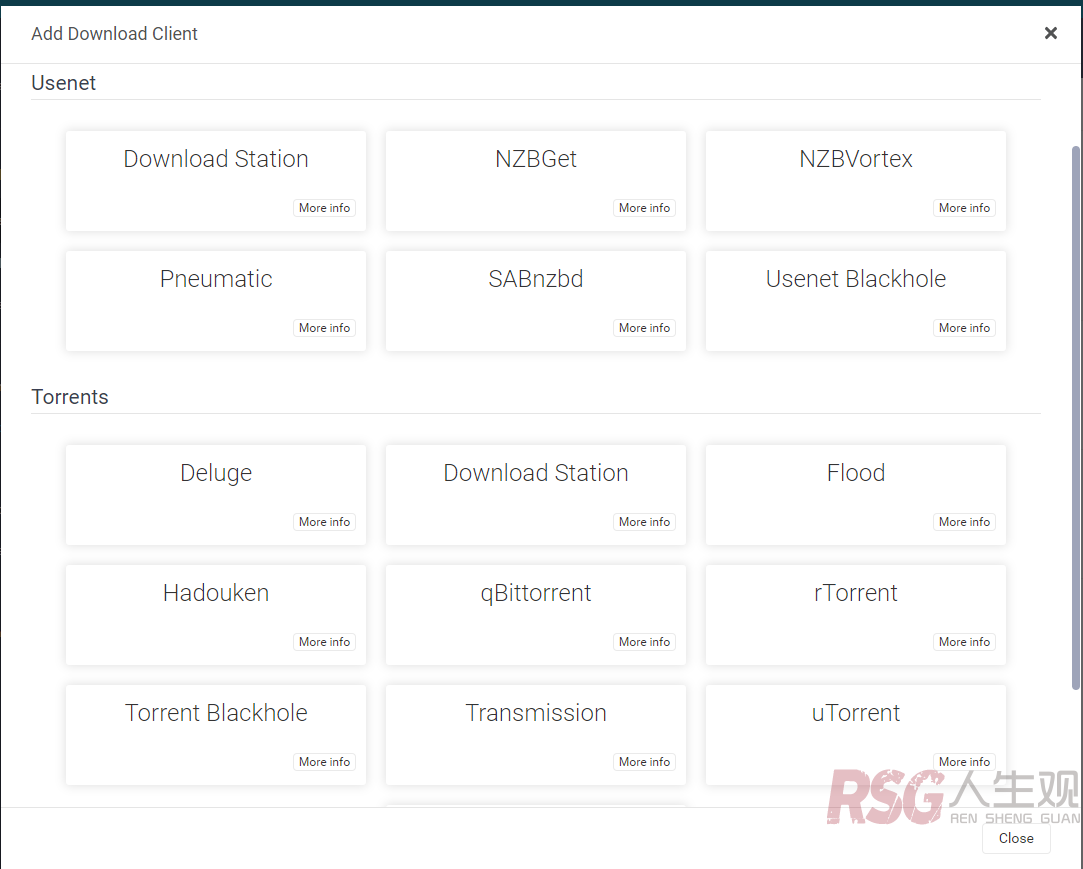The width and height of the screenshot is (1083, 869).
Task: Select the Usenet Download Station client card
Action: [x=215, y=181]
